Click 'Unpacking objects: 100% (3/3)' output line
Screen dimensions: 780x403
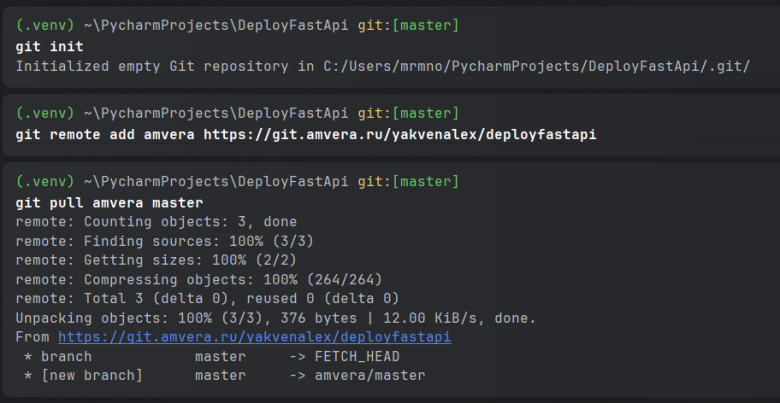coord(276,318)
